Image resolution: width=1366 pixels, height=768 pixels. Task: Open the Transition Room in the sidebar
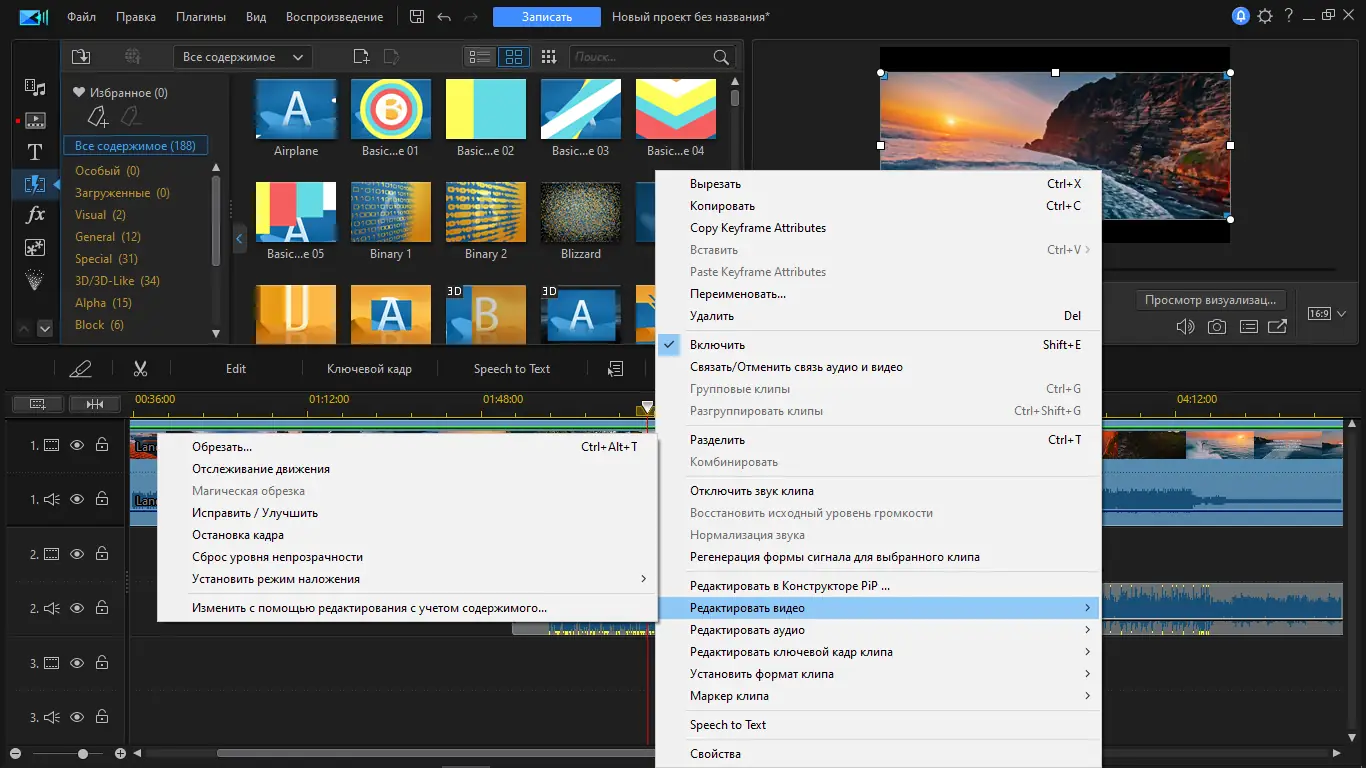click(35, 184)
